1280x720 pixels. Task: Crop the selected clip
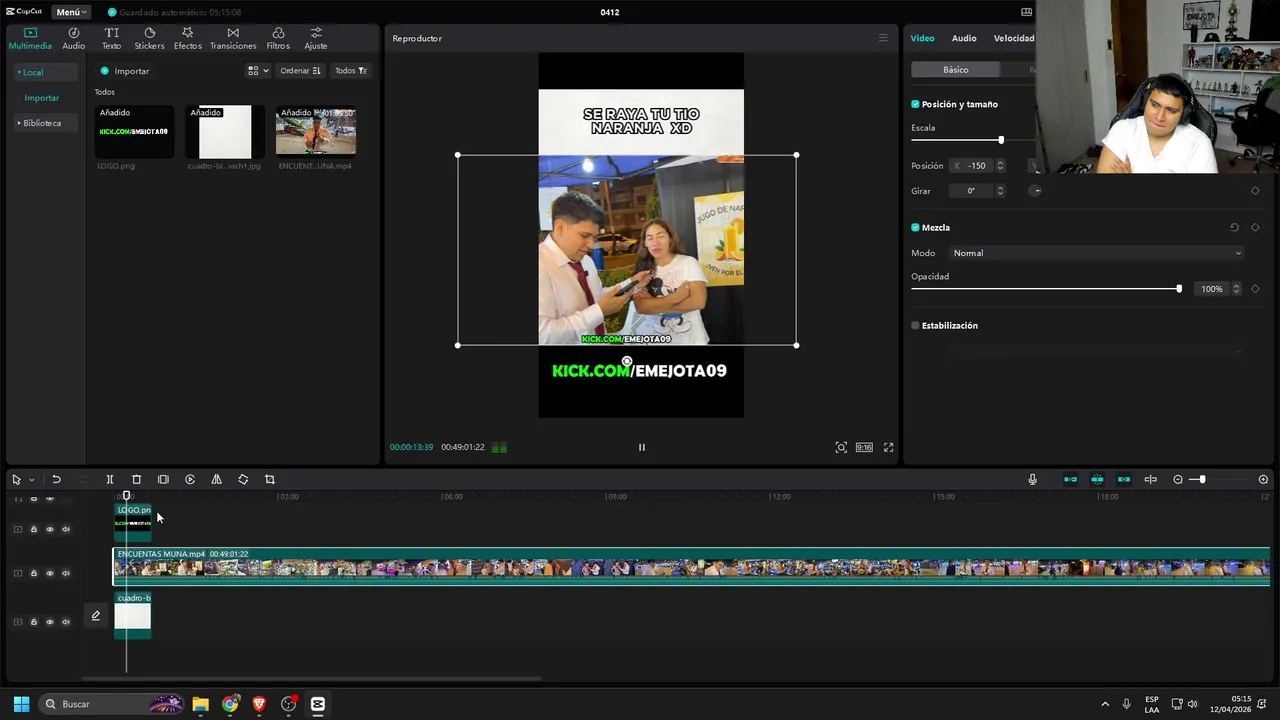point(270,480)
